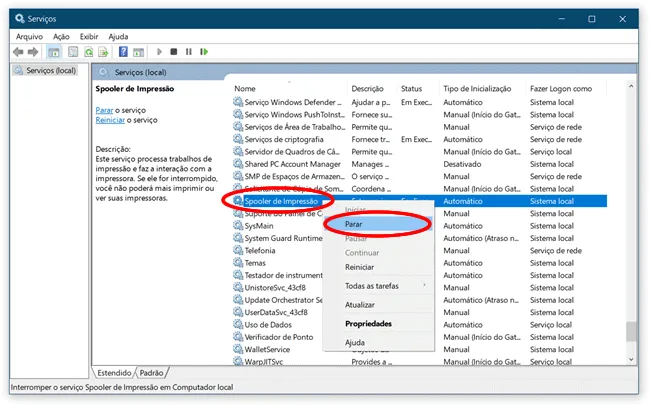The width and height of the screenshot is (650, 406).
Task: Click the vertical scrollbar down arrow
Action: point(631,360)
